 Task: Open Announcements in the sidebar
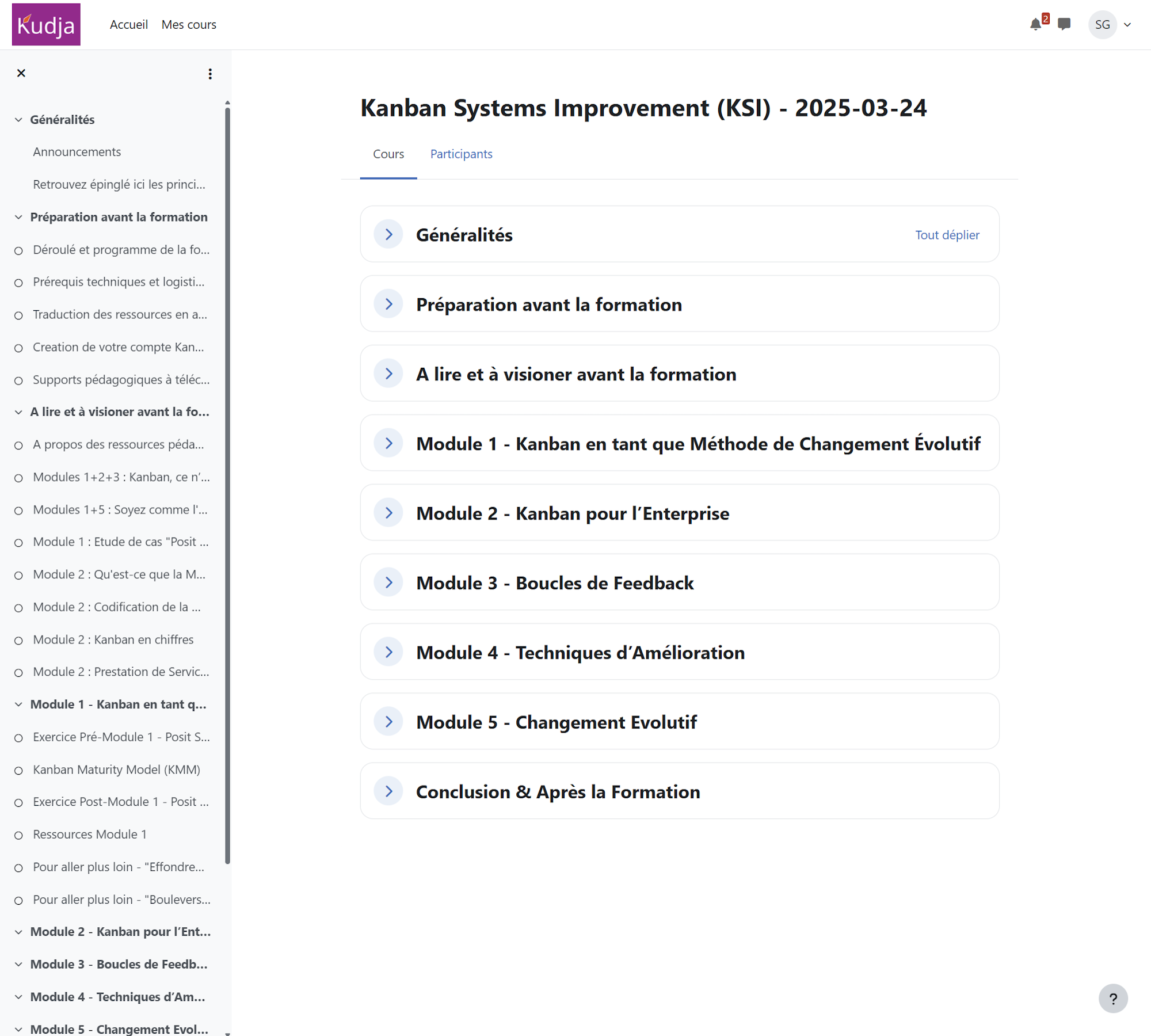[77, 152]
